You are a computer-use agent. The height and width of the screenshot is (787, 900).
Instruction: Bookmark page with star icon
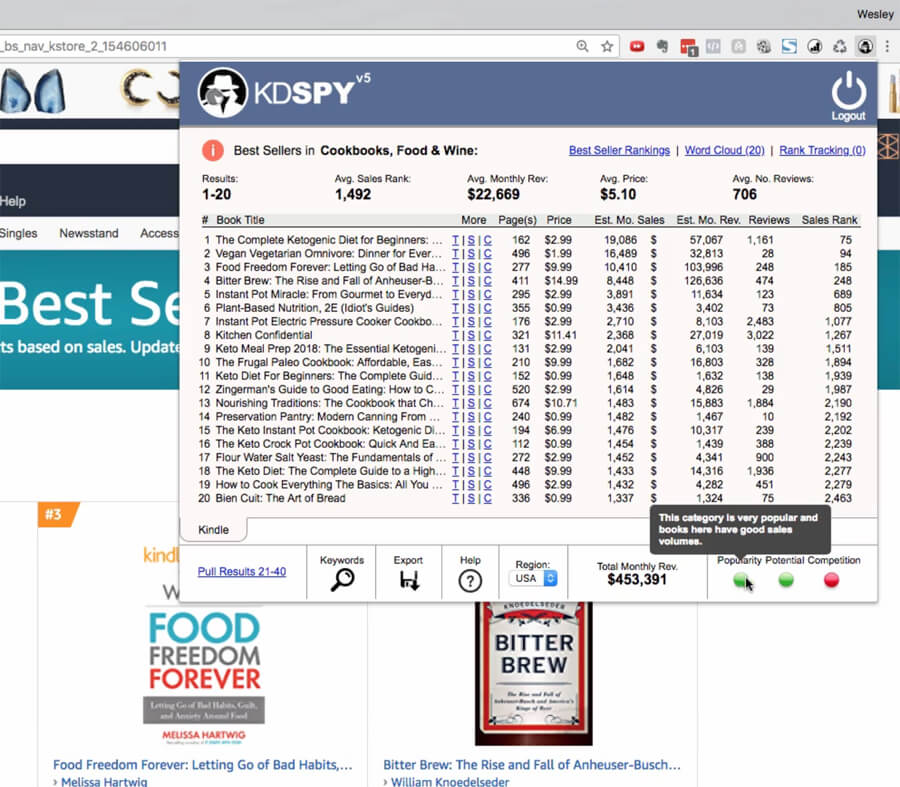tap(607, 46)
